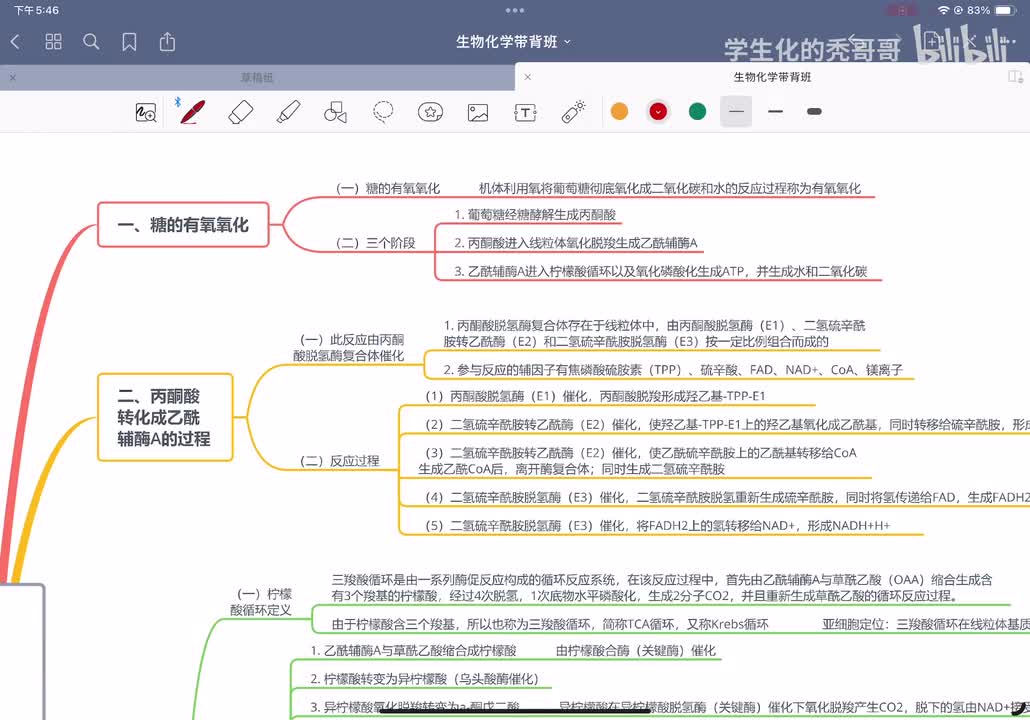1030x720 pixels.
Task: Tap 1. 丙酮酸脱氢酶复合体存在于线粒体中 text
Action: tap(654, 333)
